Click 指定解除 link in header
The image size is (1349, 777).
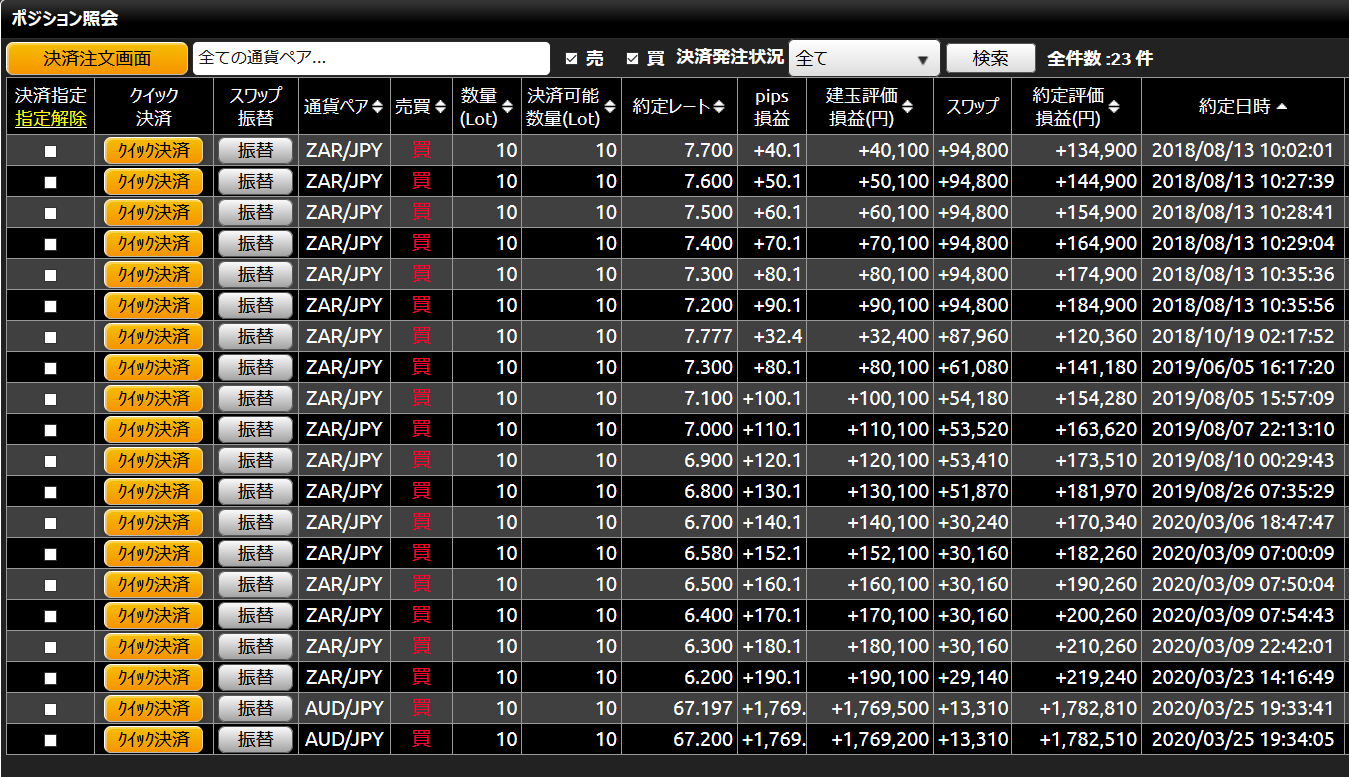pyautogui.click(x=51, y=119)
